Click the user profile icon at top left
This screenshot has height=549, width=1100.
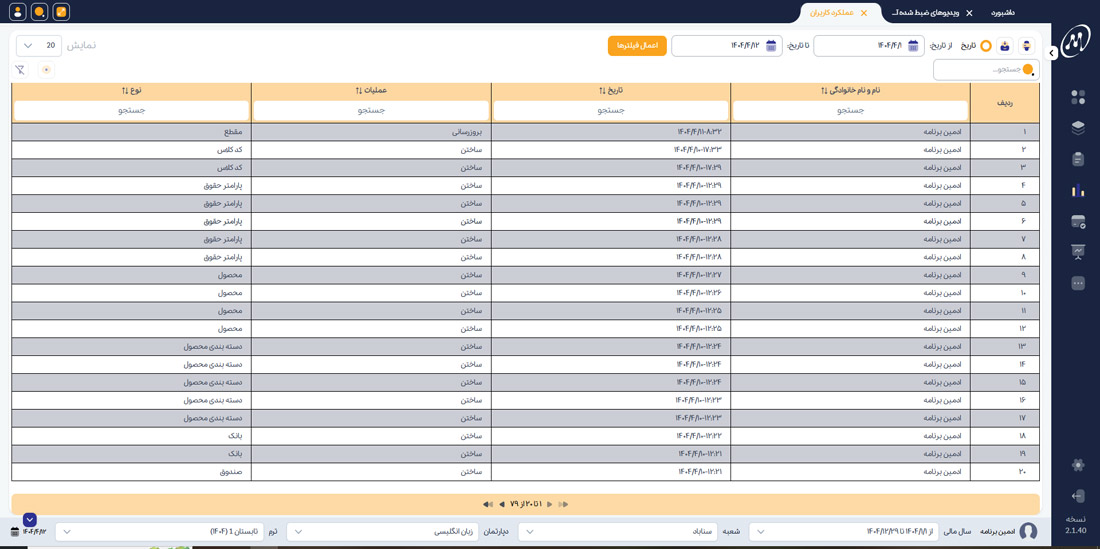pos(17,12)
